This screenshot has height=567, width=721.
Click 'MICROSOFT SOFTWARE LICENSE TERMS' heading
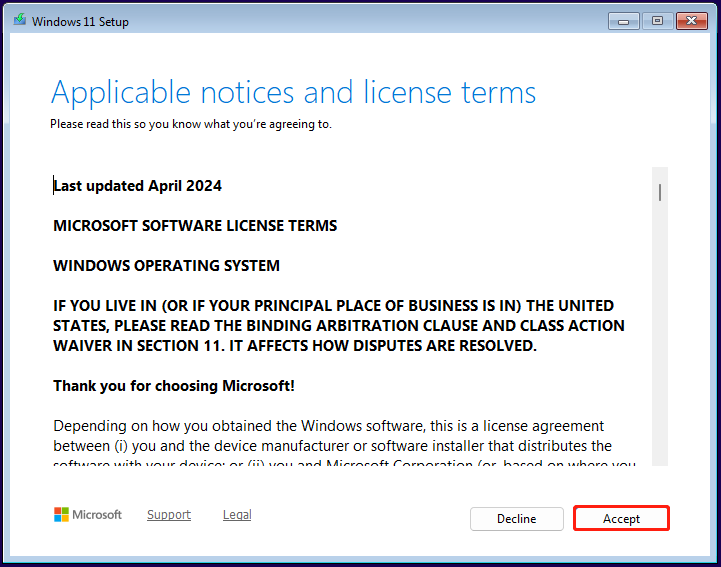(195, 226)
